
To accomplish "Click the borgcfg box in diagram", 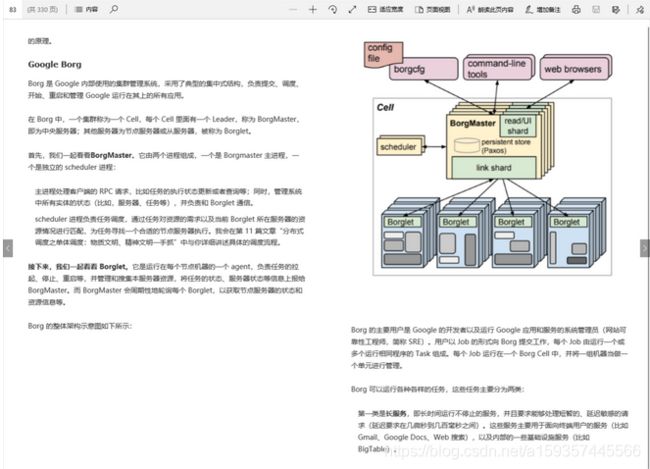I will (x=423, y=69).
